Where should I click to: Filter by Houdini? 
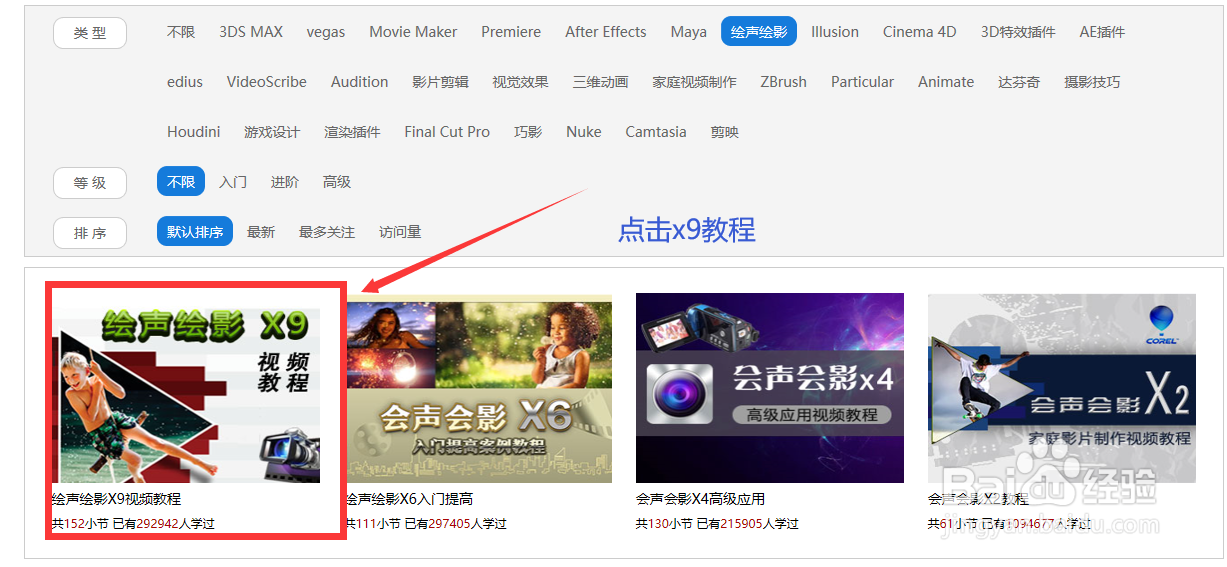point(194,132)
